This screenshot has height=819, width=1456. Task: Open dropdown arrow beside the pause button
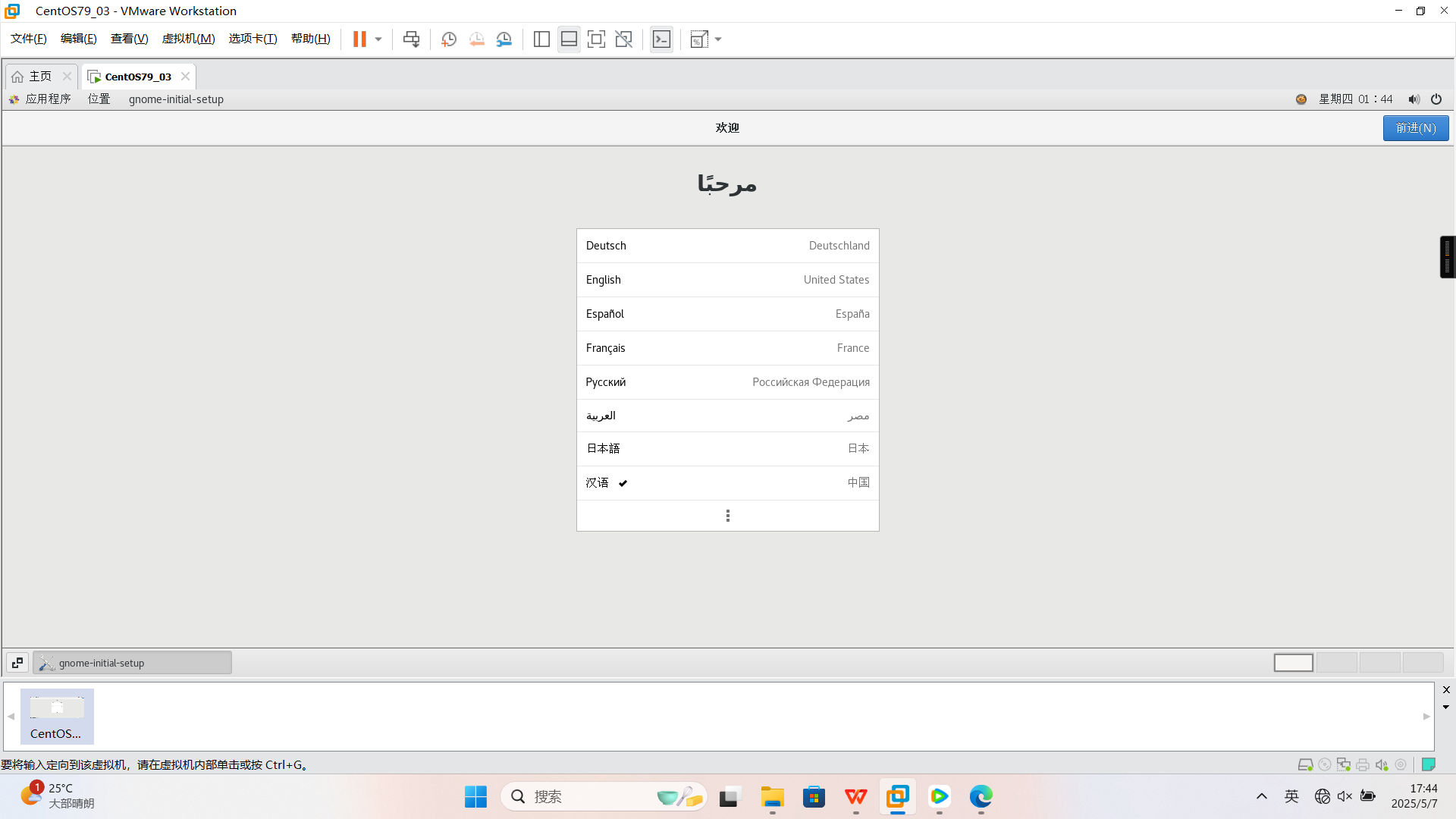point(378,39)
